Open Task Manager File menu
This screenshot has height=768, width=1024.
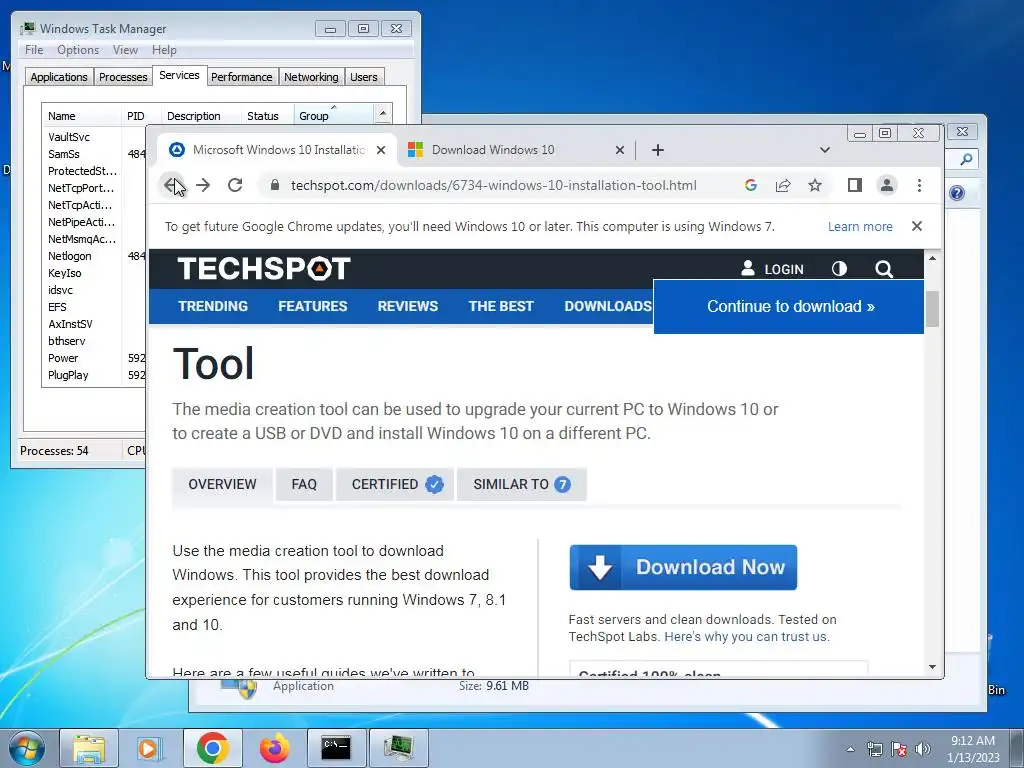[34, 50]
